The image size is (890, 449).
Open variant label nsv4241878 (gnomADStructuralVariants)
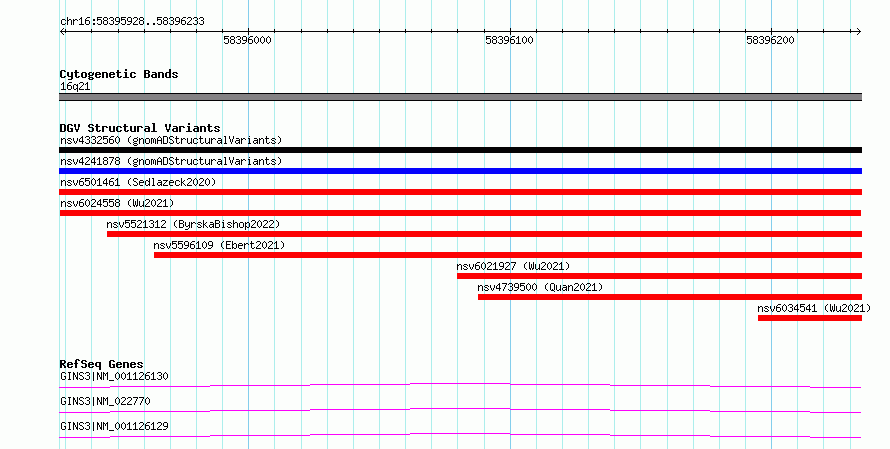coord(171,161)
